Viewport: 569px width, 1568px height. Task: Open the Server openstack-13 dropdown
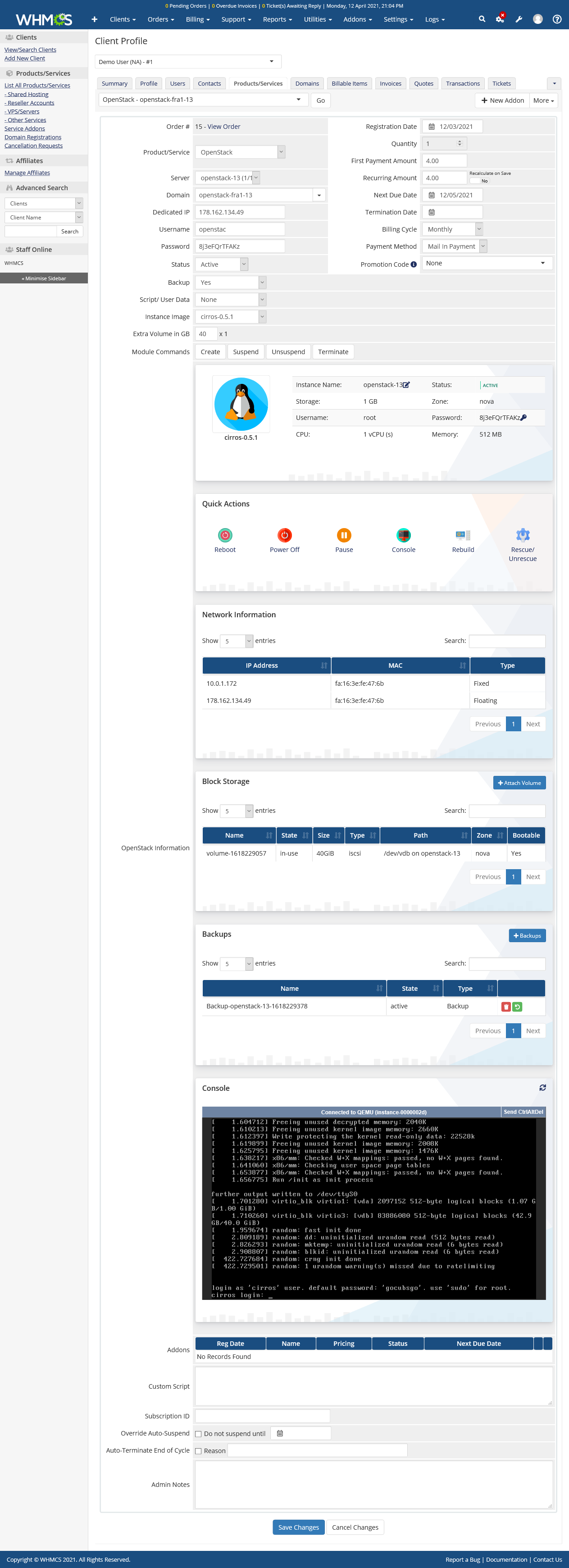(x=228, y=178)
